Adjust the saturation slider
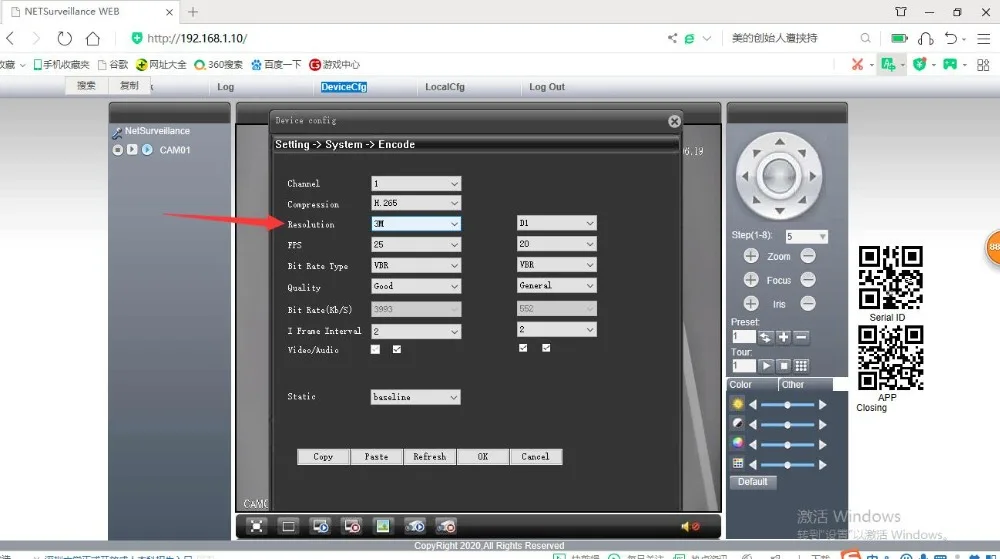 point(788,444)
